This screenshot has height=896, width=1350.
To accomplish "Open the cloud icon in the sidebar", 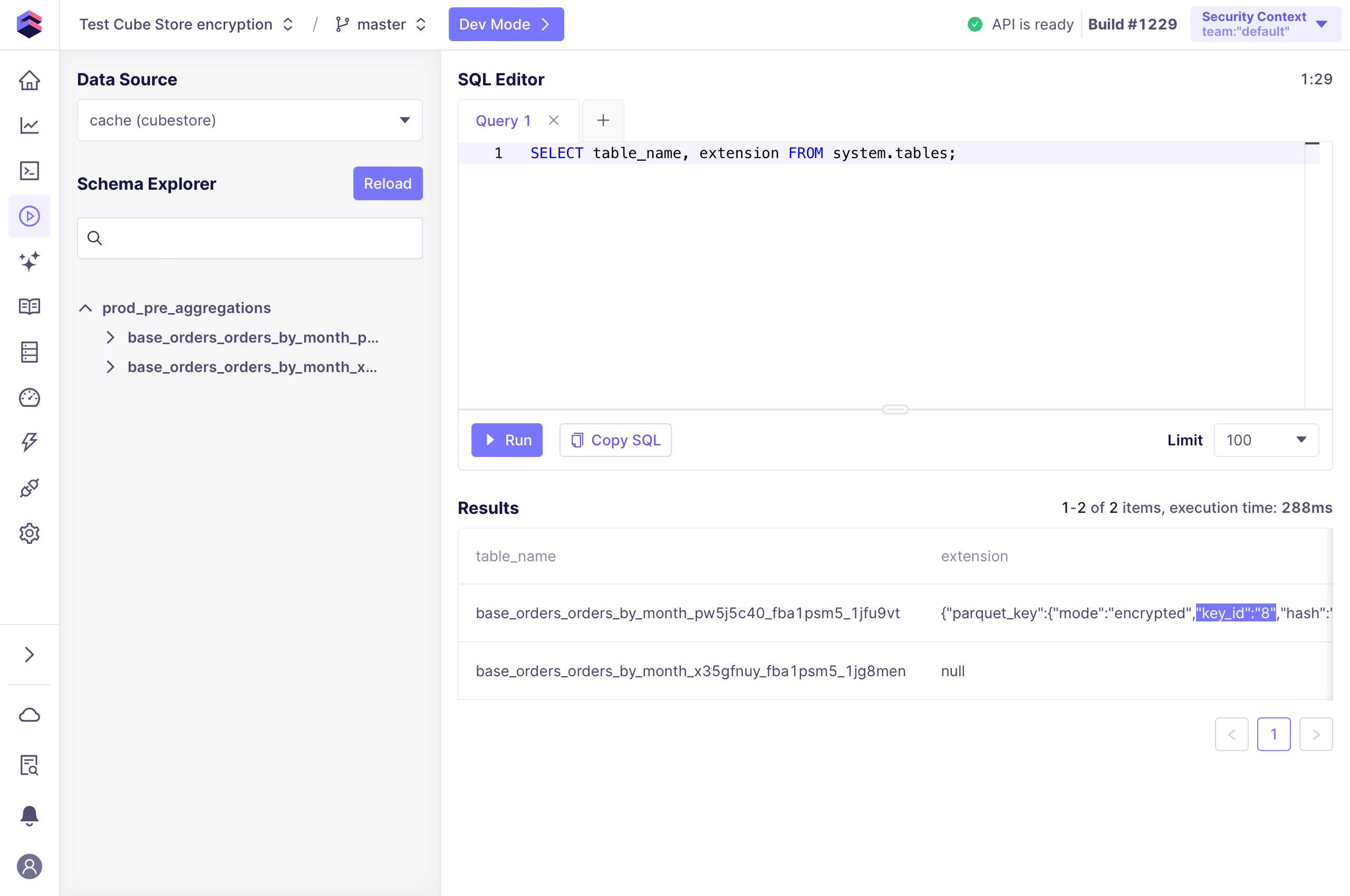I will [x=29, y=715].
